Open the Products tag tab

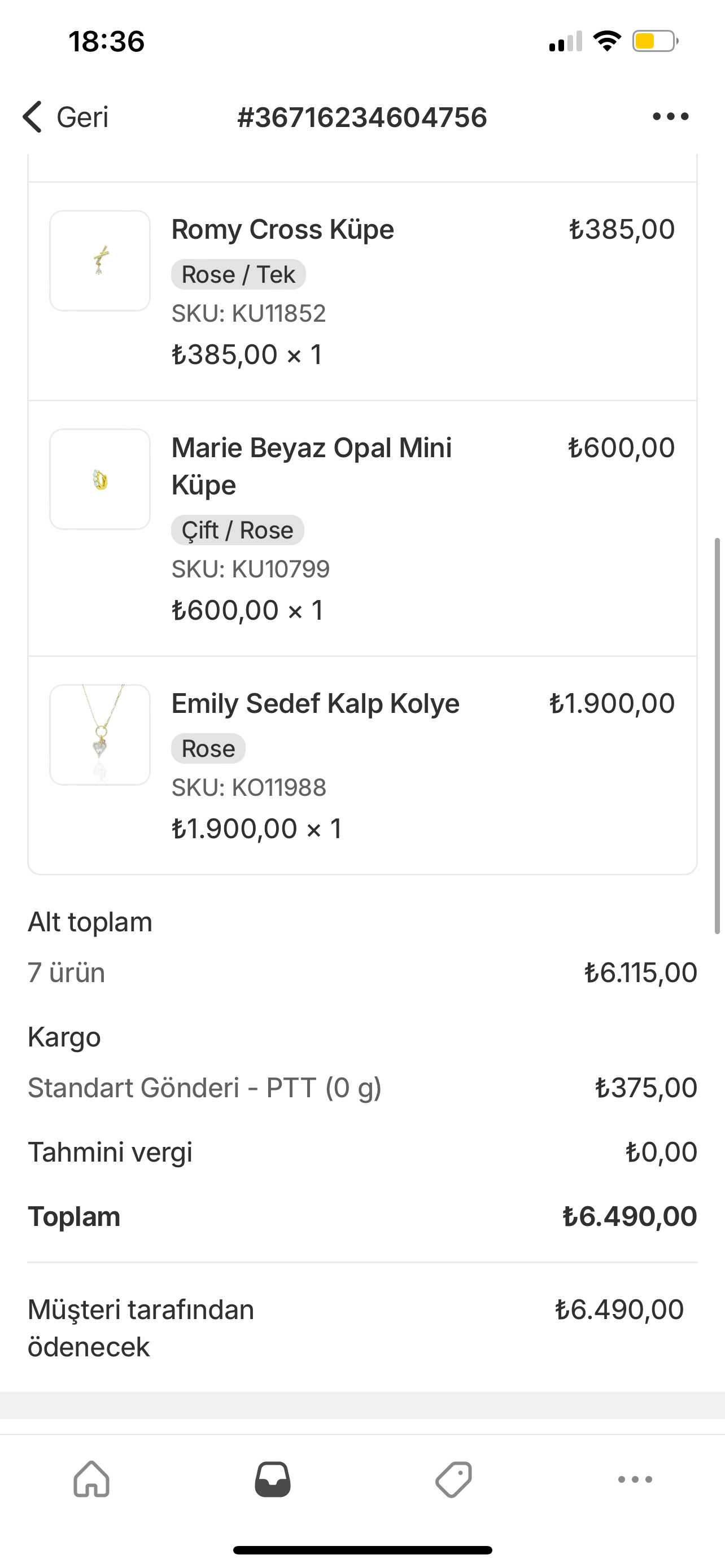point(453,1478)
